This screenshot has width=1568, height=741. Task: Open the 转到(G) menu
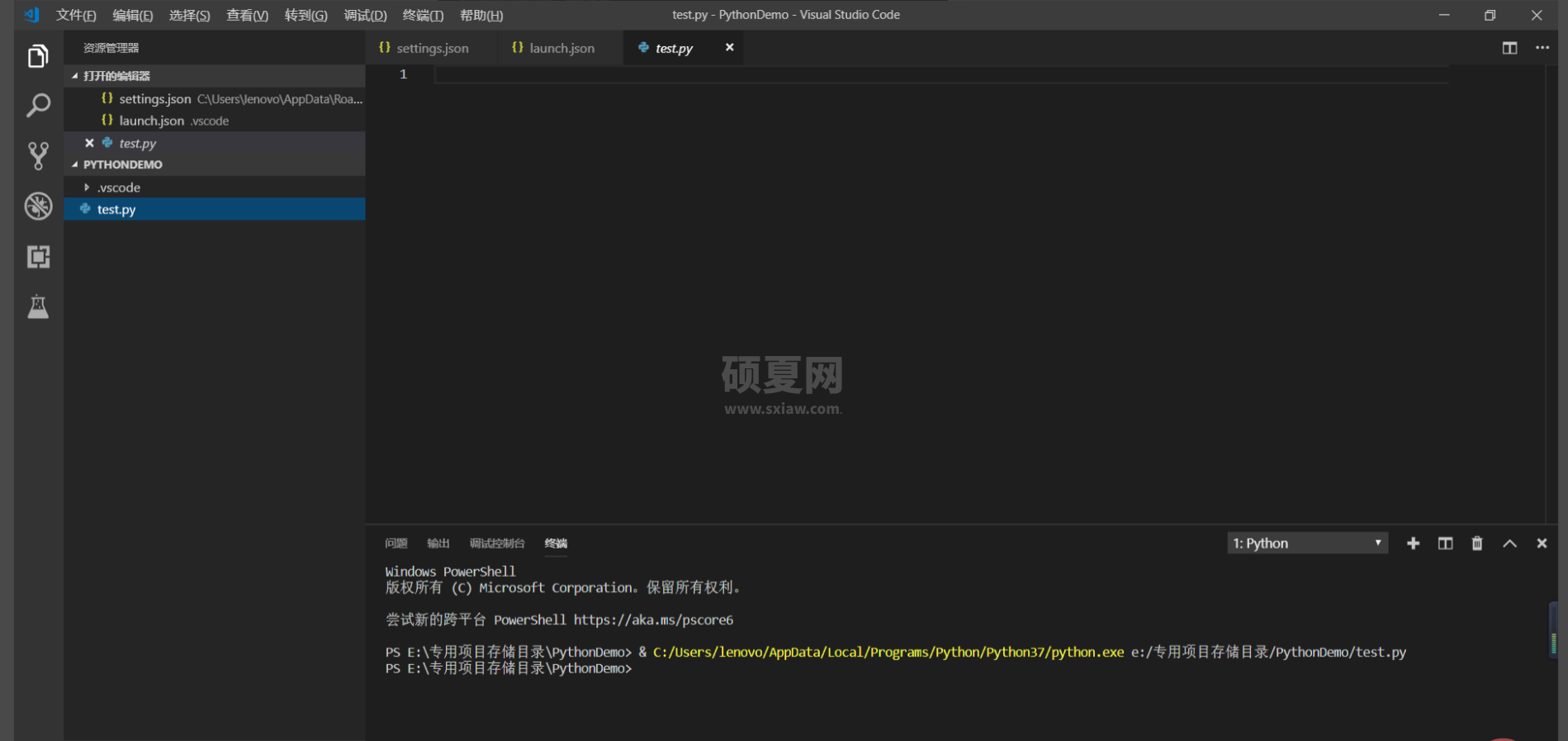306,15
